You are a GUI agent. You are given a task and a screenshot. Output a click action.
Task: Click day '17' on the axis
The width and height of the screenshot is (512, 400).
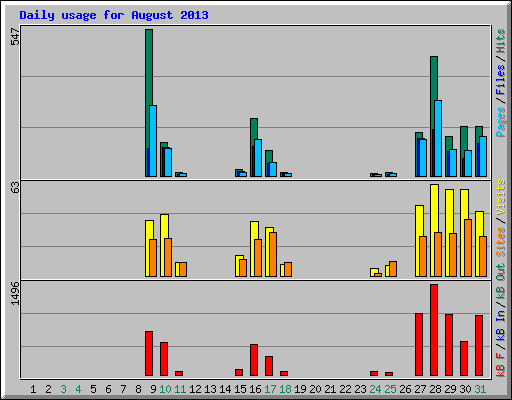(x=270, y=389)
